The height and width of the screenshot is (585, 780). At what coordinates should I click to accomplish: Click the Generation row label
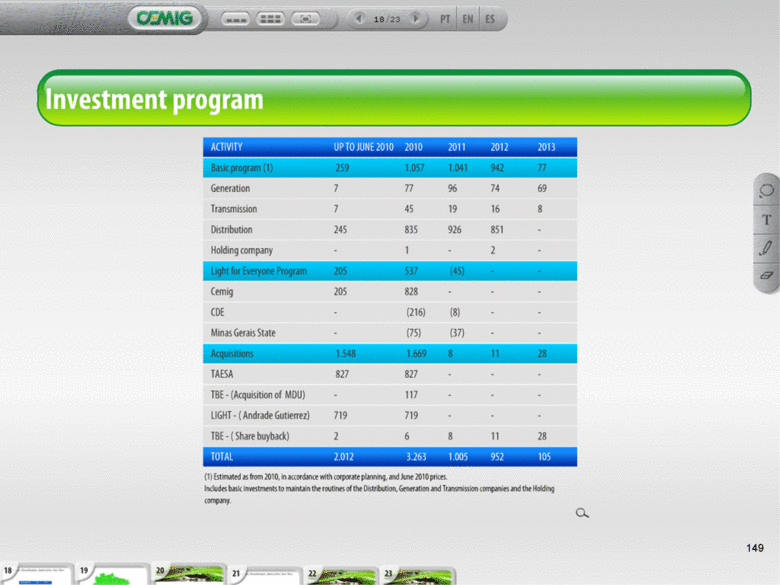pos(230,189)
